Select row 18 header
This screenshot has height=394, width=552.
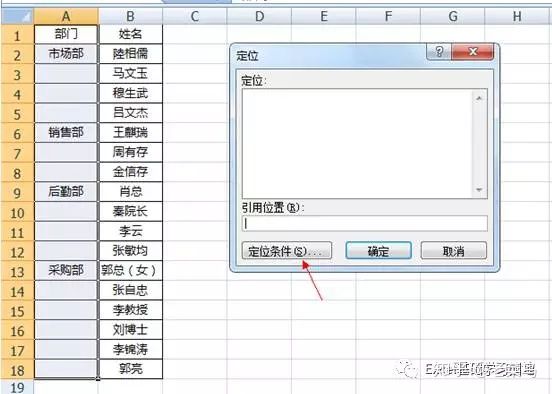(18, 370)
